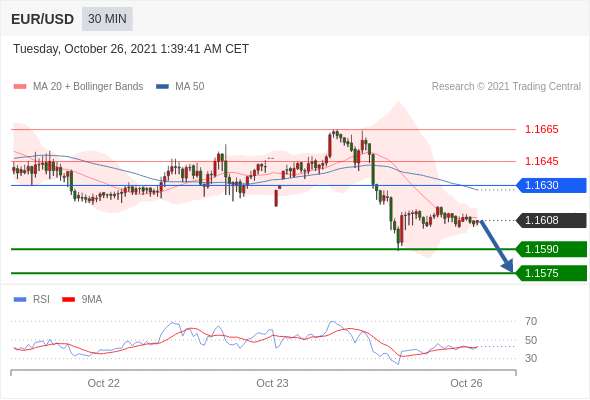
Task: Click the 1.1645 resistance level label
Action: point(541,161)
